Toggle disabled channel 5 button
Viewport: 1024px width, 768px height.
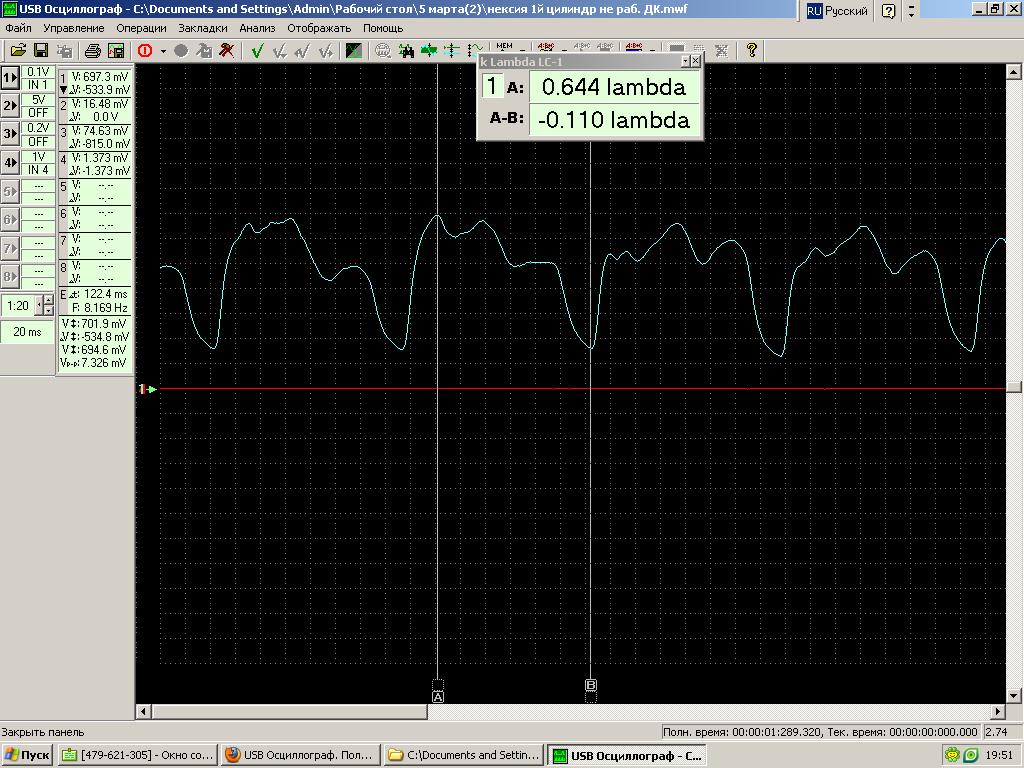[10, 191]
